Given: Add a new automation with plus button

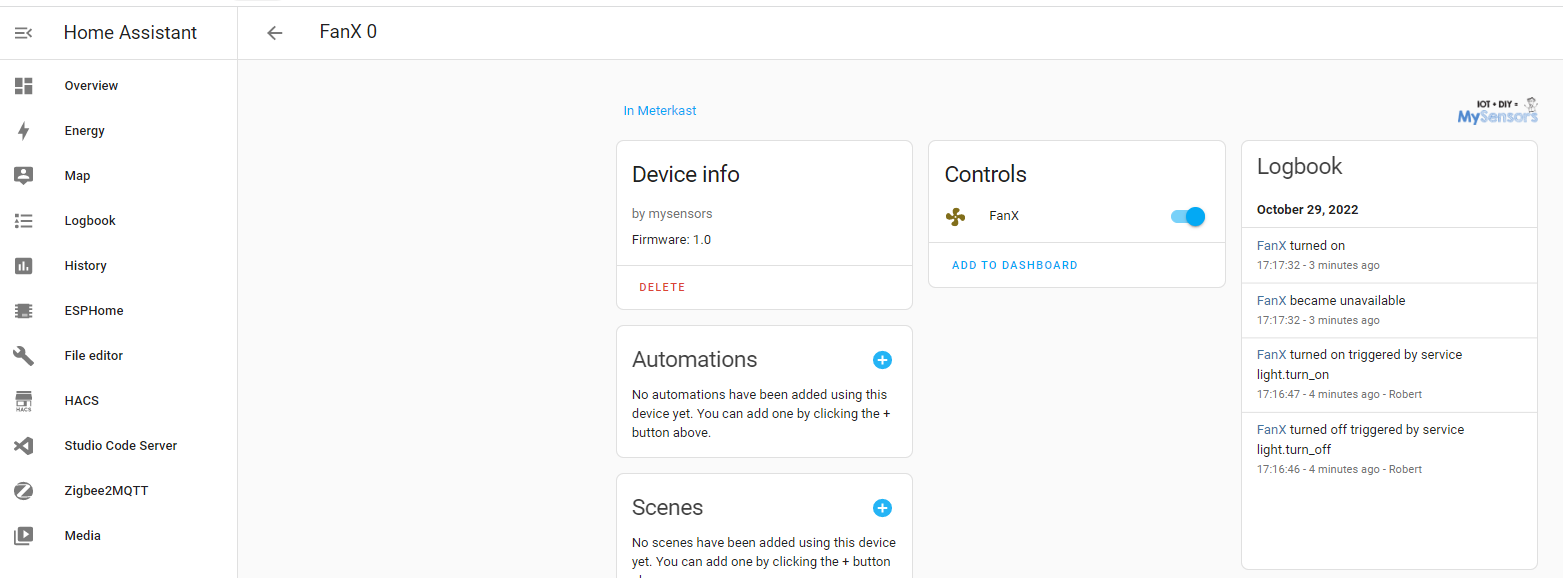Looking at the screenshot, I should point(882,360).
